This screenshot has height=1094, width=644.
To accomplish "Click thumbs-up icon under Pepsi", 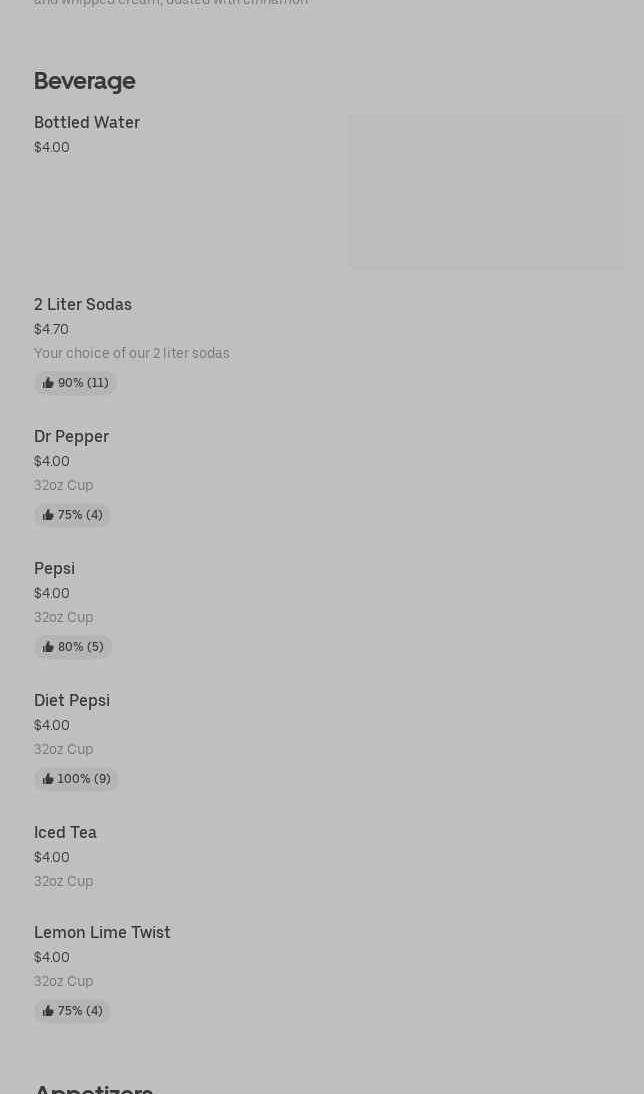I will (48, 647).
